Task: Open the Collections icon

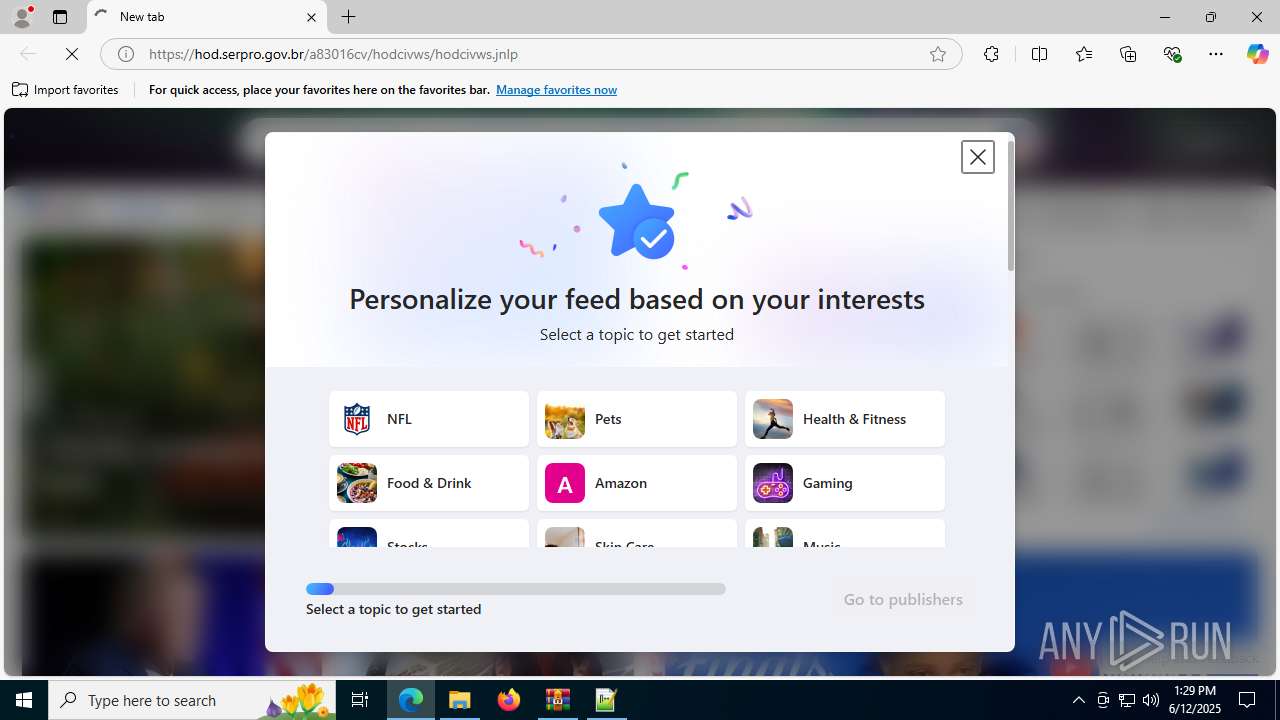Action: 1128,54
